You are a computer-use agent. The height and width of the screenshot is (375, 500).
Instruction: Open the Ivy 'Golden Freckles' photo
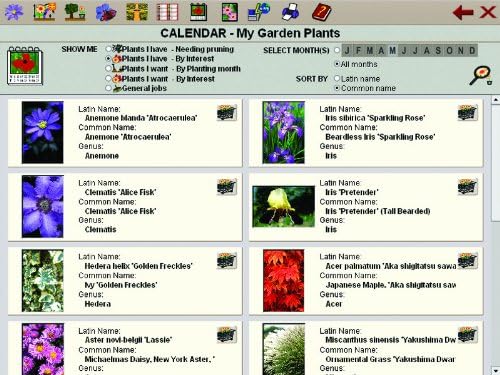tap(43, 281)
